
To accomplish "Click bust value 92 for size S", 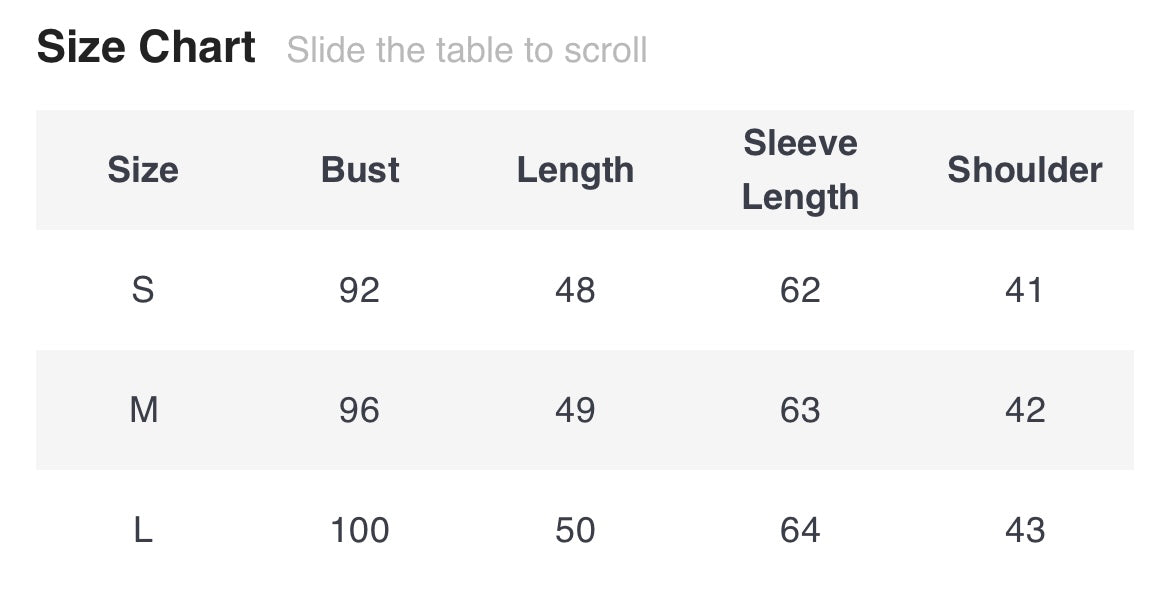I will pyautogui.click(x=359, y=290).
